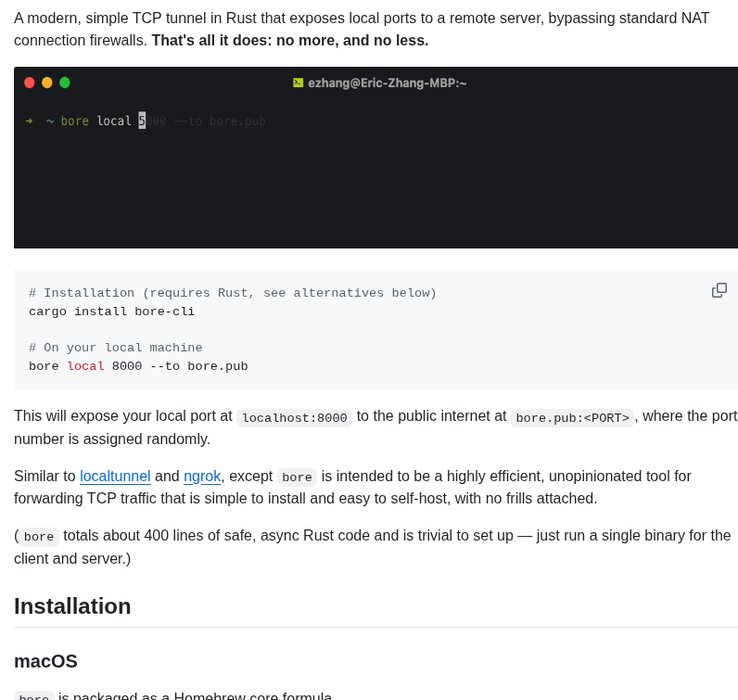Click the green dot in terminal demo
Image resolution: width=738 pixels, height=700 pixels.
coord(65,83)
